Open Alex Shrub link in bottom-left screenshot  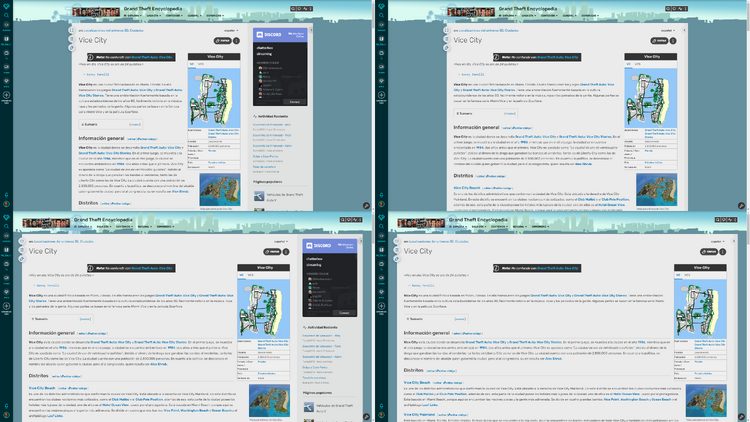click(x=158, y=364)
